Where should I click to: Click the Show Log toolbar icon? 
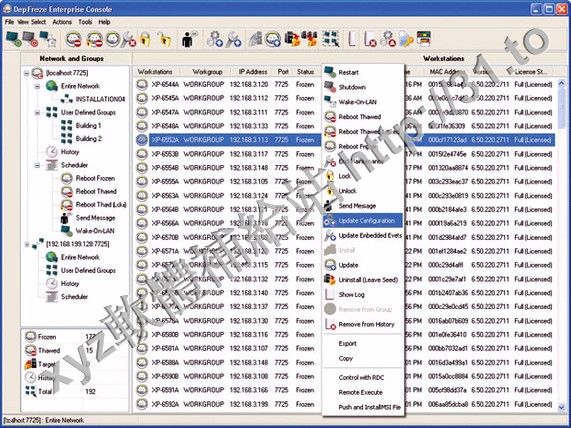tap(351, 39)
